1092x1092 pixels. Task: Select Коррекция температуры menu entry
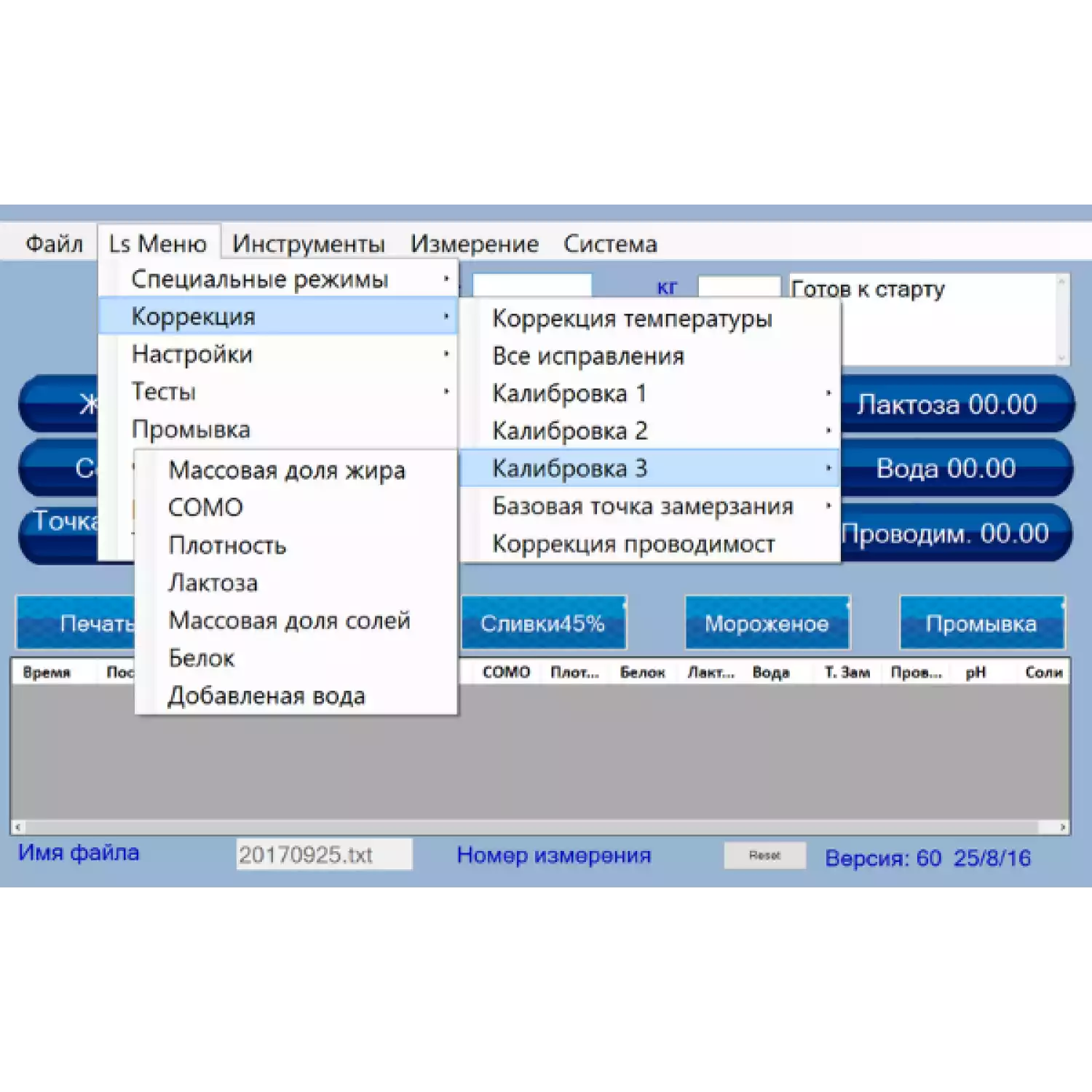pyautogui.click(x=632, y=318)
